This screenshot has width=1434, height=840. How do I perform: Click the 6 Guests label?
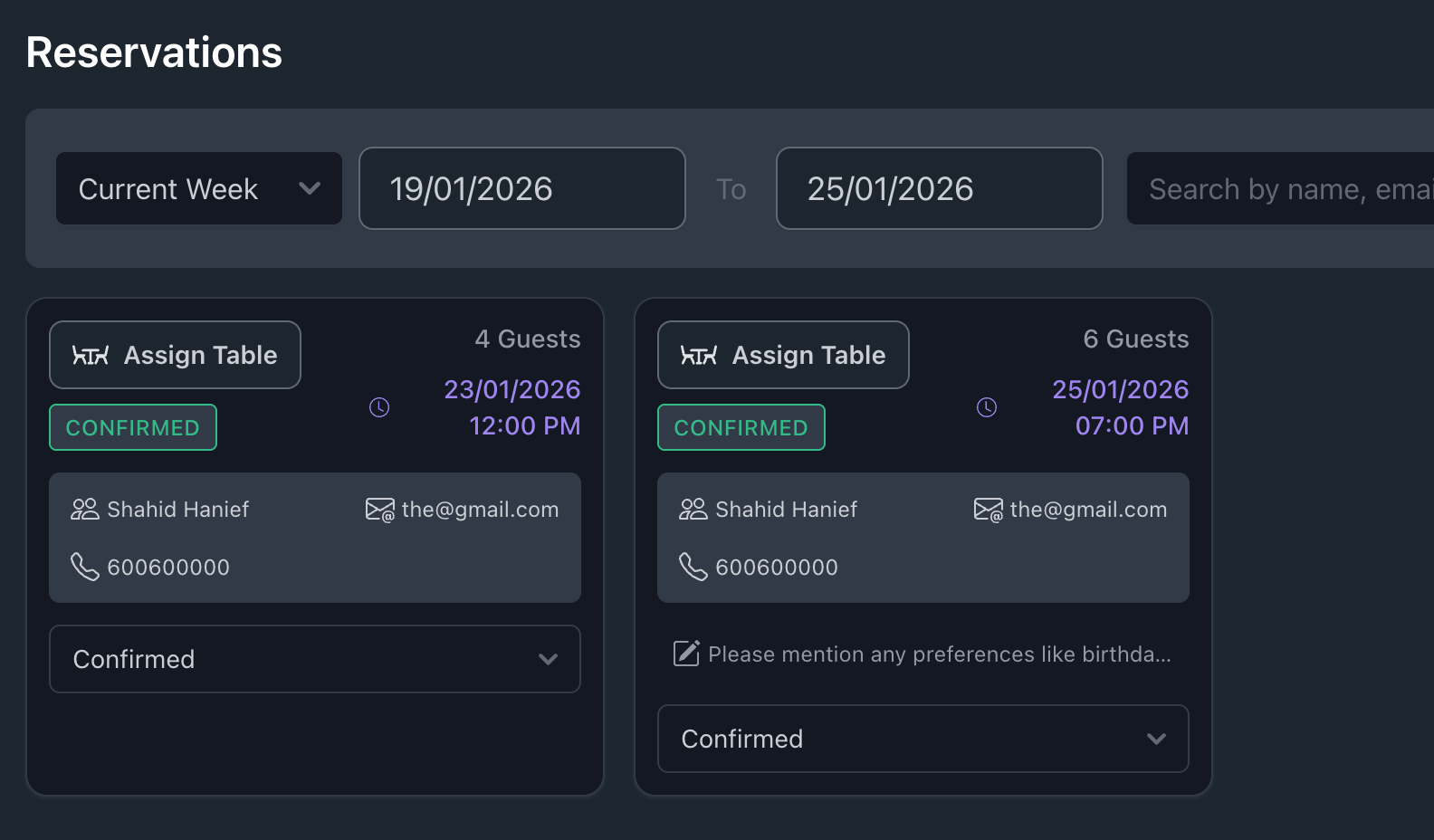pos(1136,339)
